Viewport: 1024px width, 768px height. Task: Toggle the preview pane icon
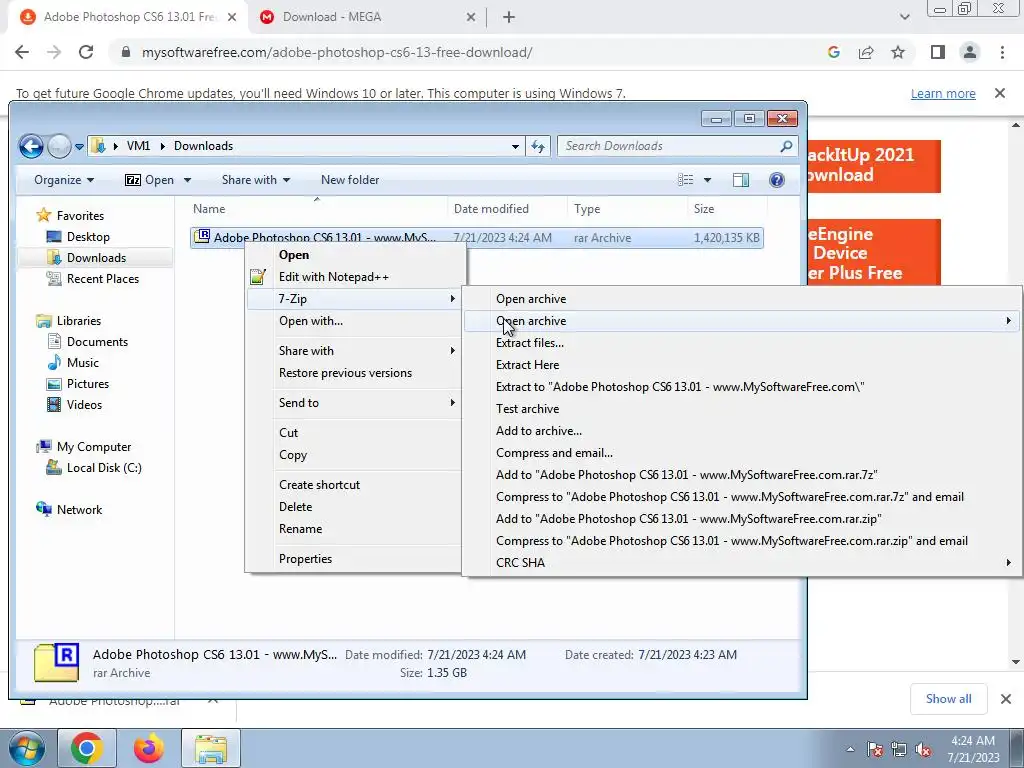[x=741, y=180]
